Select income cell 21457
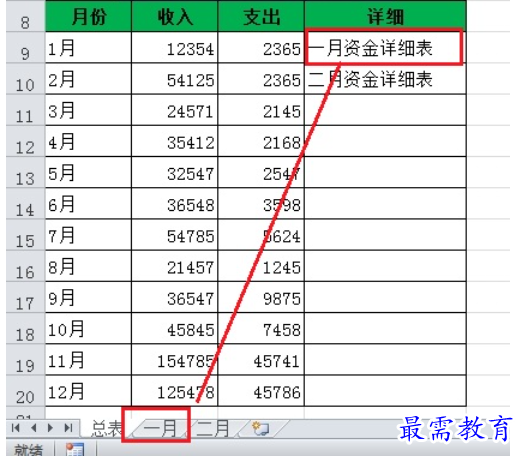 pyautogui.click(x=175, y=266)
